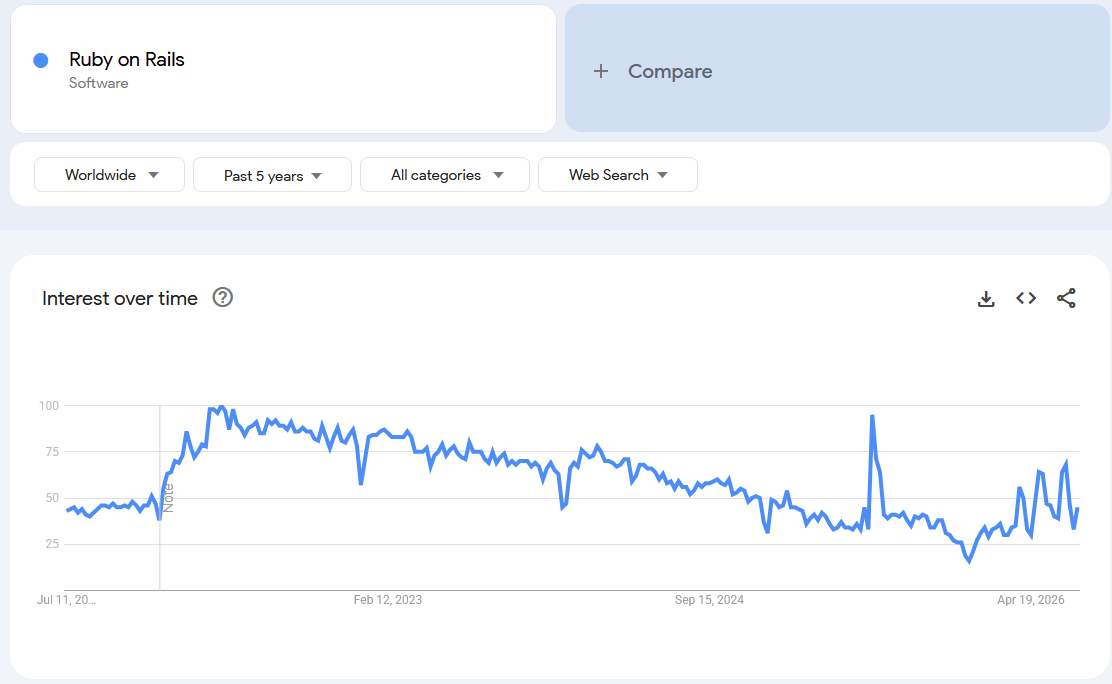Change the Past 5 years time range
This screenshot has height=684, width=1112.
coord(272,175)
